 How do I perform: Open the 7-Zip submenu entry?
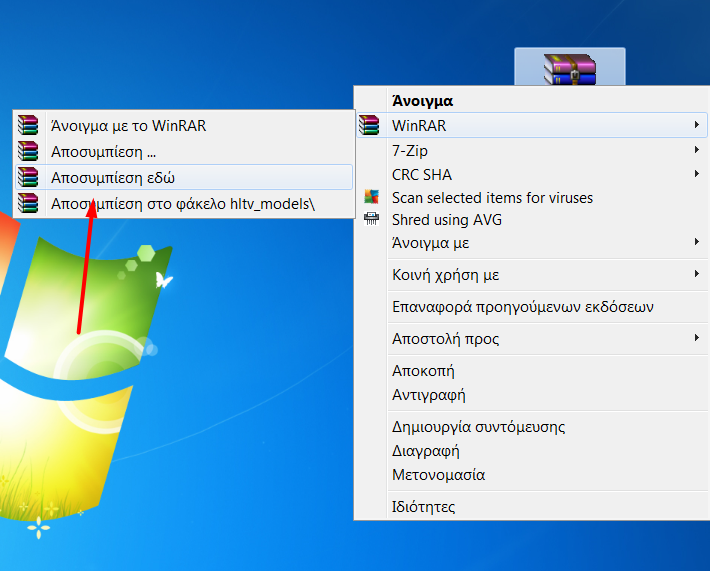(532, 150)
